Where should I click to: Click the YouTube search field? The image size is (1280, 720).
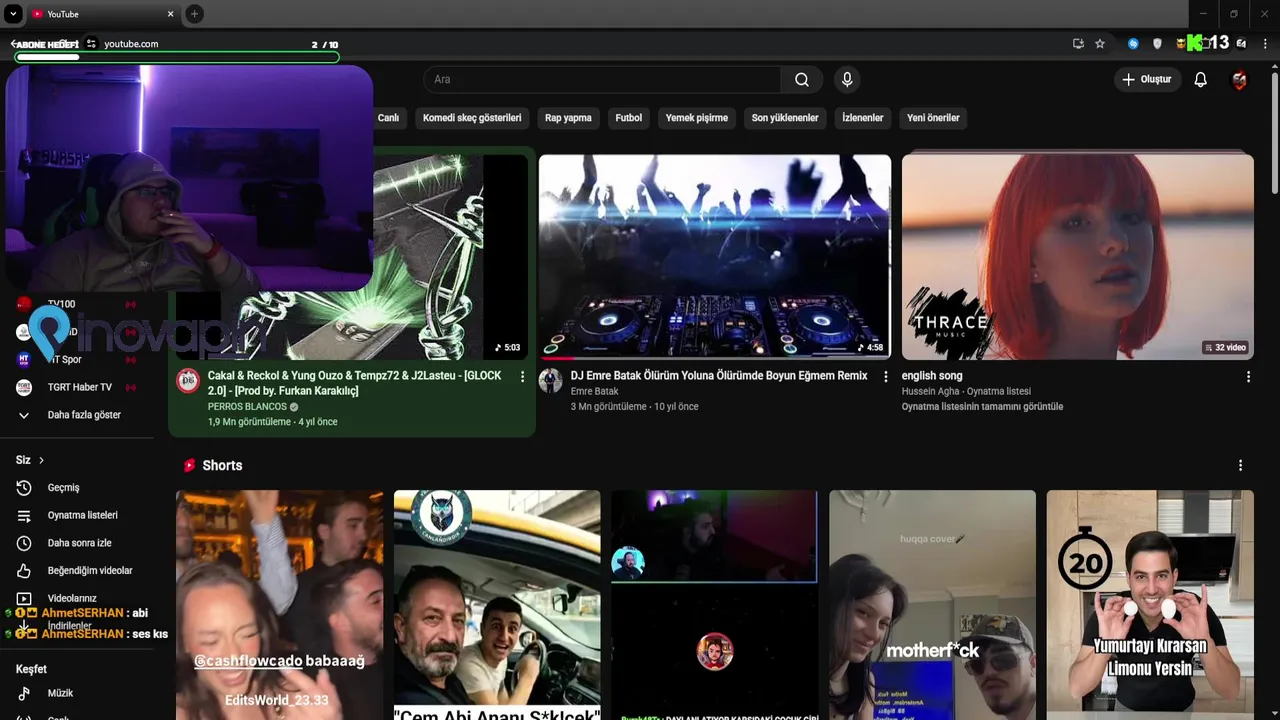coord(602,79)
